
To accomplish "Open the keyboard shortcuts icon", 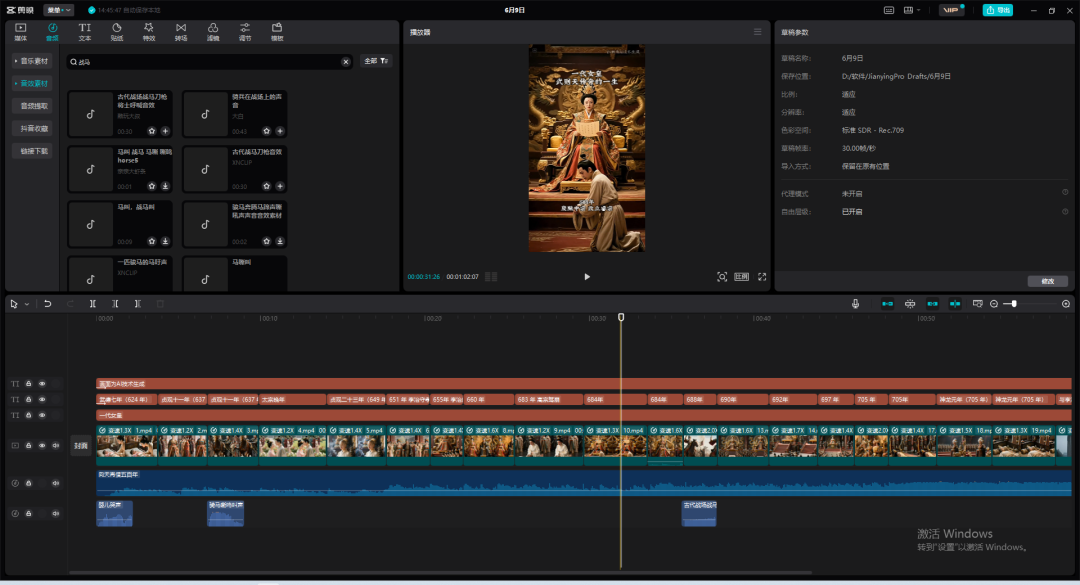I will tap(889, 10).
